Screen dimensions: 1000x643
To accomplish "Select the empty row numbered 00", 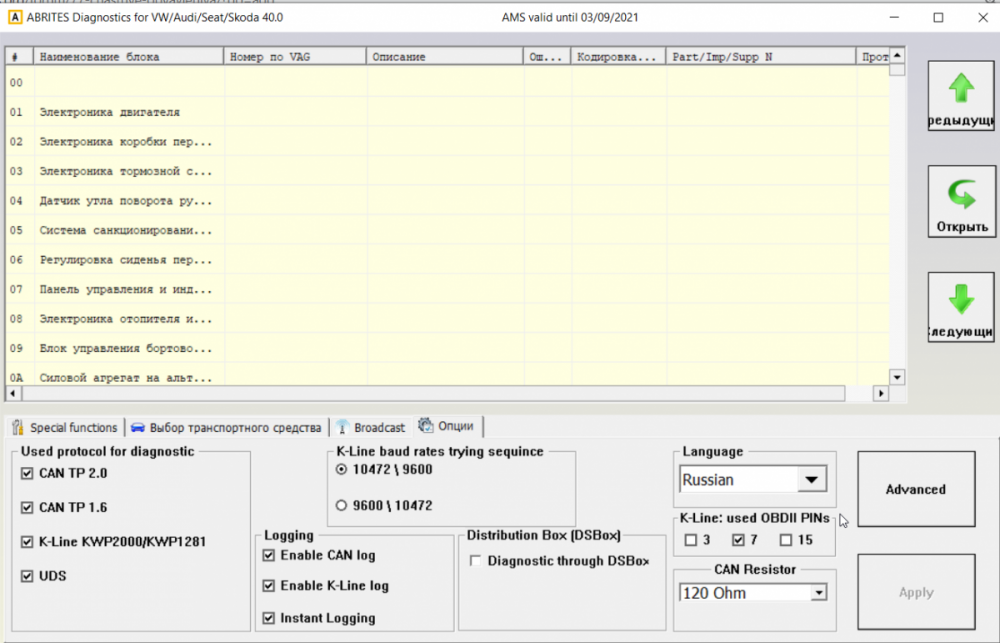I will point(447,82).
